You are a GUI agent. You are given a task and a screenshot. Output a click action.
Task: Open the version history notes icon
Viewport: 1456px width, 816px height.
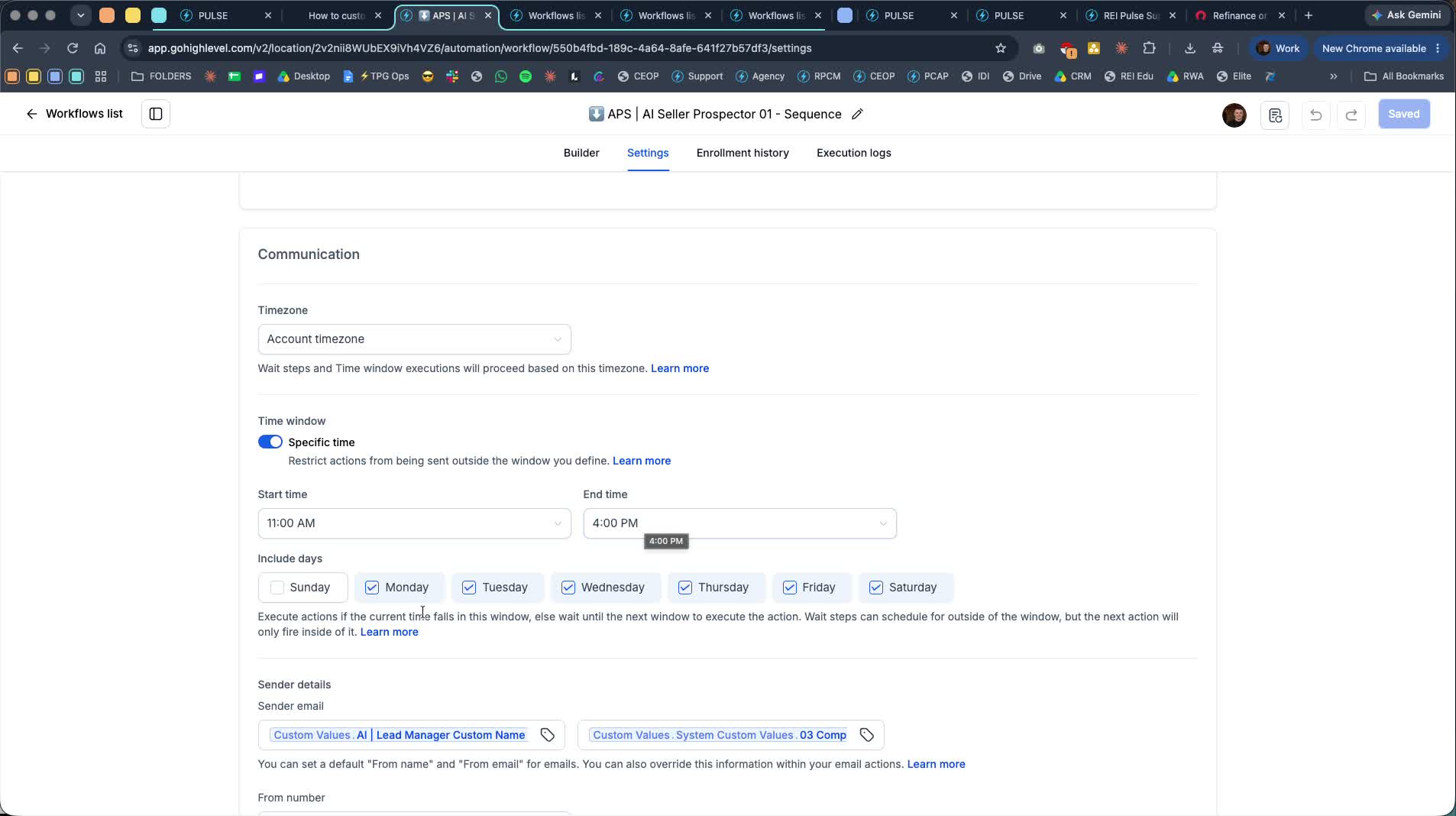1275,115
